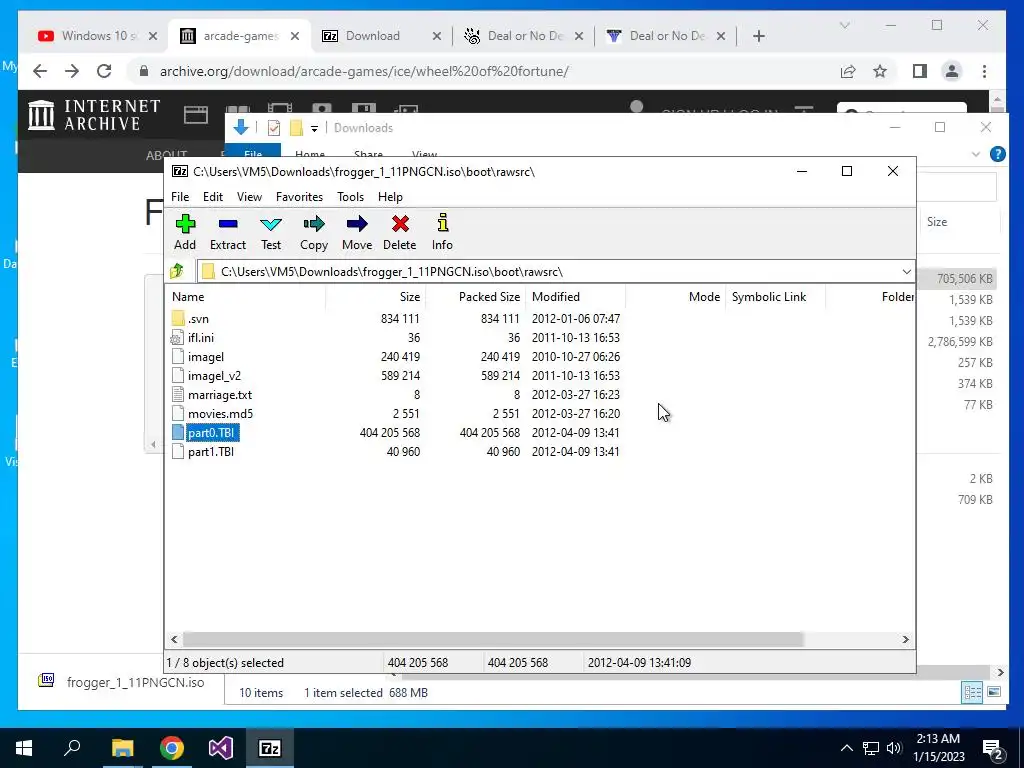Open 7-Zip Favorites menu
1024x768 pixels.
299,197
